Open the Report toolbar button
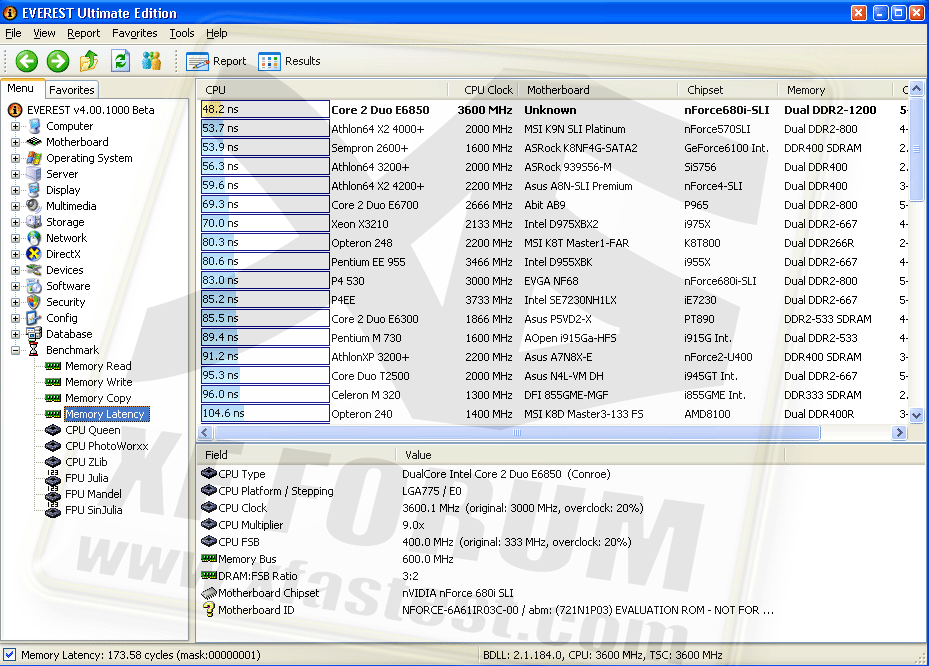This screenshot has height=666, width=929. (x=216, y=61)
